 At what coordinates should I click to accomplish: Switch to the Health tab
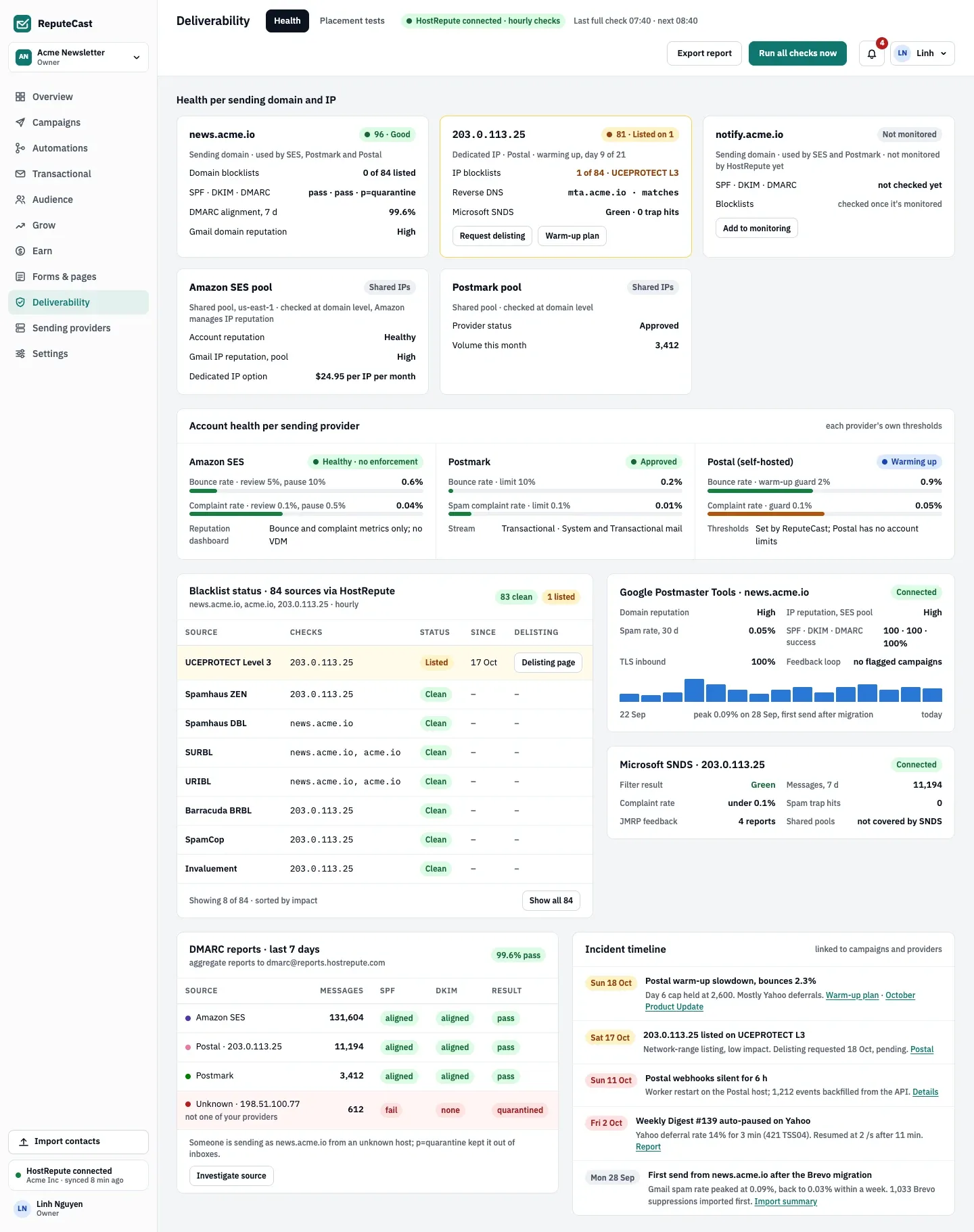coord(287,21)
